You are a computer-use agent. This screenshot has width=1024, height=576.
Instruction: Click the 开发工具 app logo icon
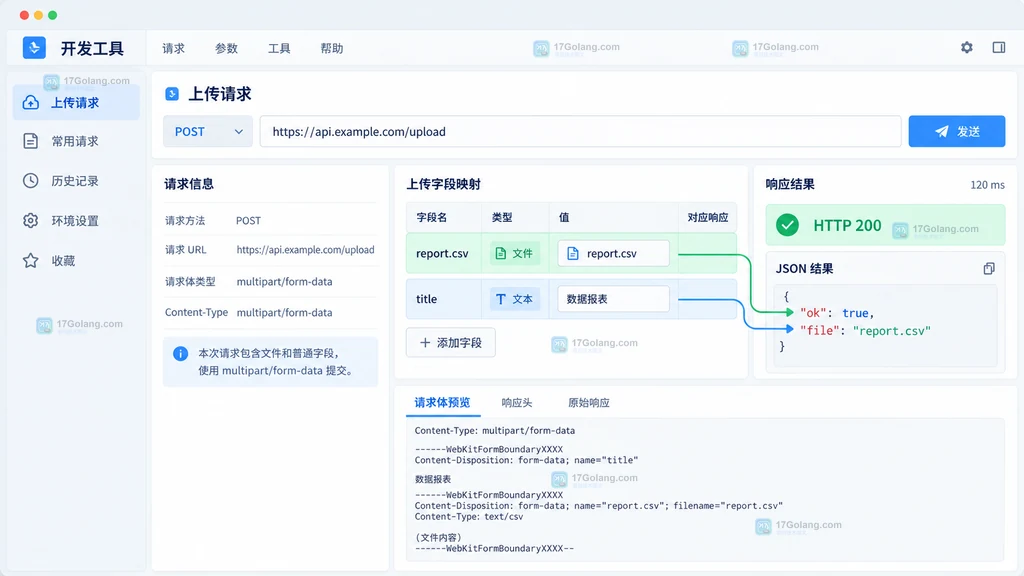tap(34, 48)
